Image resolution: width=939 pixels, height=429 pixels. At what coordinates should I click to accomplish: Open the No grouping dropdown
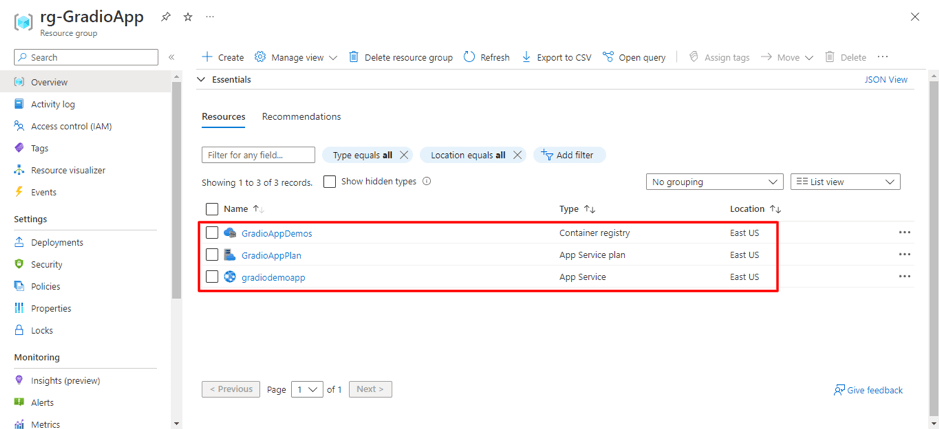click(714, 182)
